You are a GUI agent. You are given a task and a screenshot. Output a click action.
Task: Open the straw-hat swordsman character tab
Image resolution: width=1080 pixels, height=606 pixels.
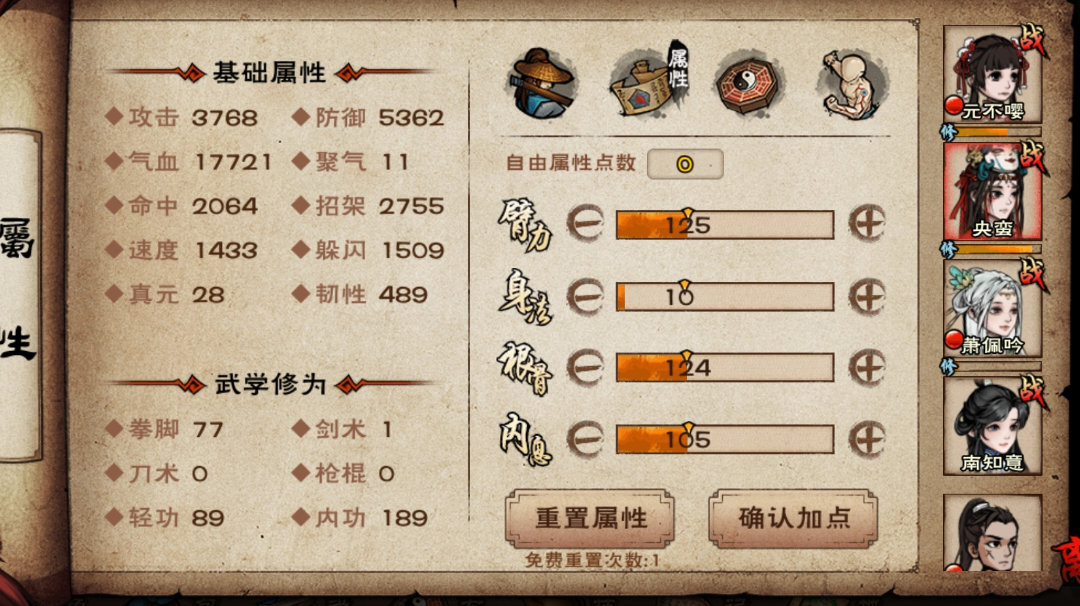(x=542, y=84)
